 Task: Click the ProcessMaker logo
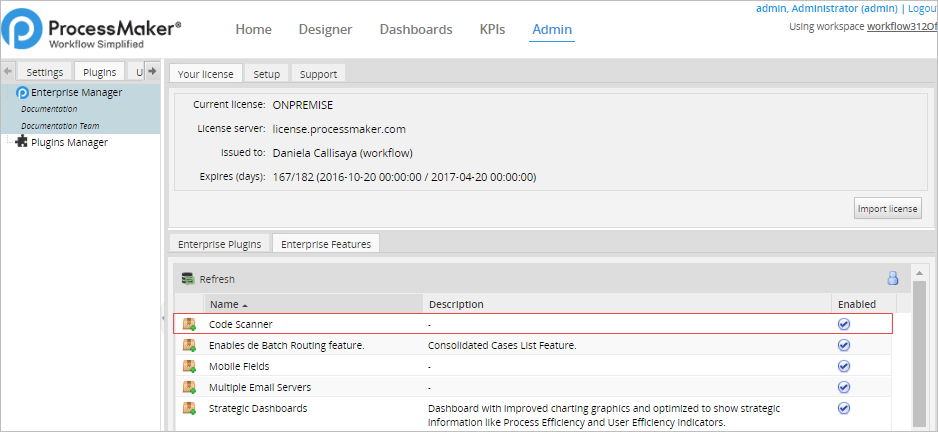point(93,31)
